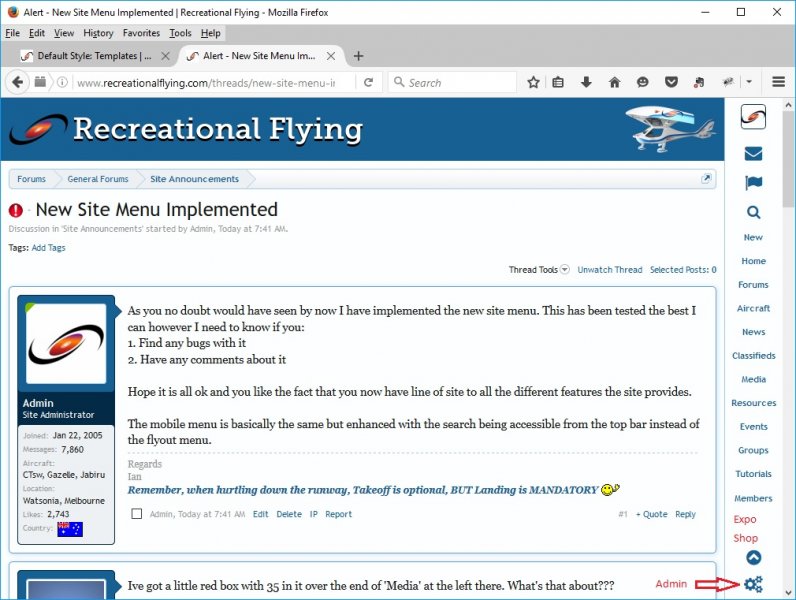Screen dimensions: 796x600
Task: Open the Firefox hamburger menu
Action: point(779,82)
